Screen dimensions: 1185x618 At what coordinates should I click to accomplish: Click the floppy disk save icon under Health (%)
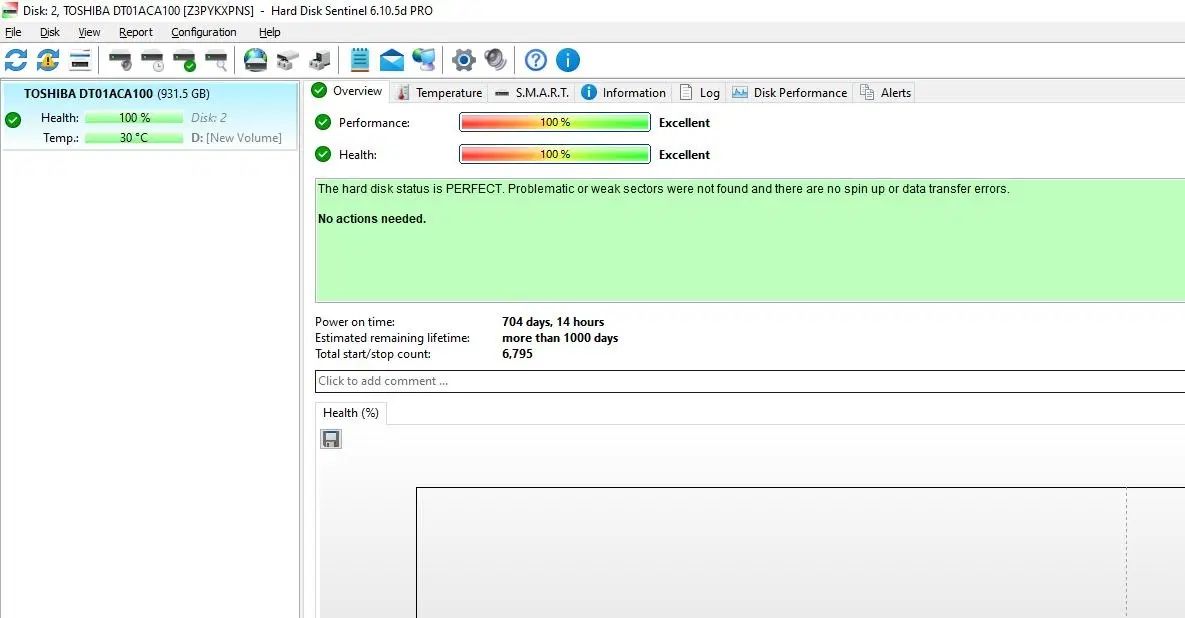331,439
